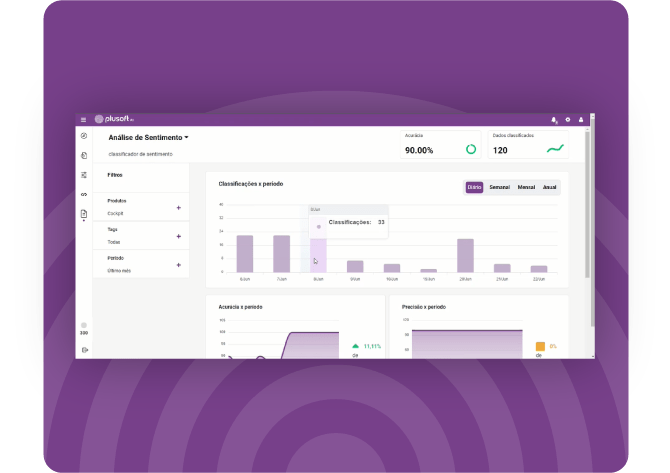Open the user profile icon
Image resolution: width=670 pixels, height=473 pixels.
coord(581,120)
